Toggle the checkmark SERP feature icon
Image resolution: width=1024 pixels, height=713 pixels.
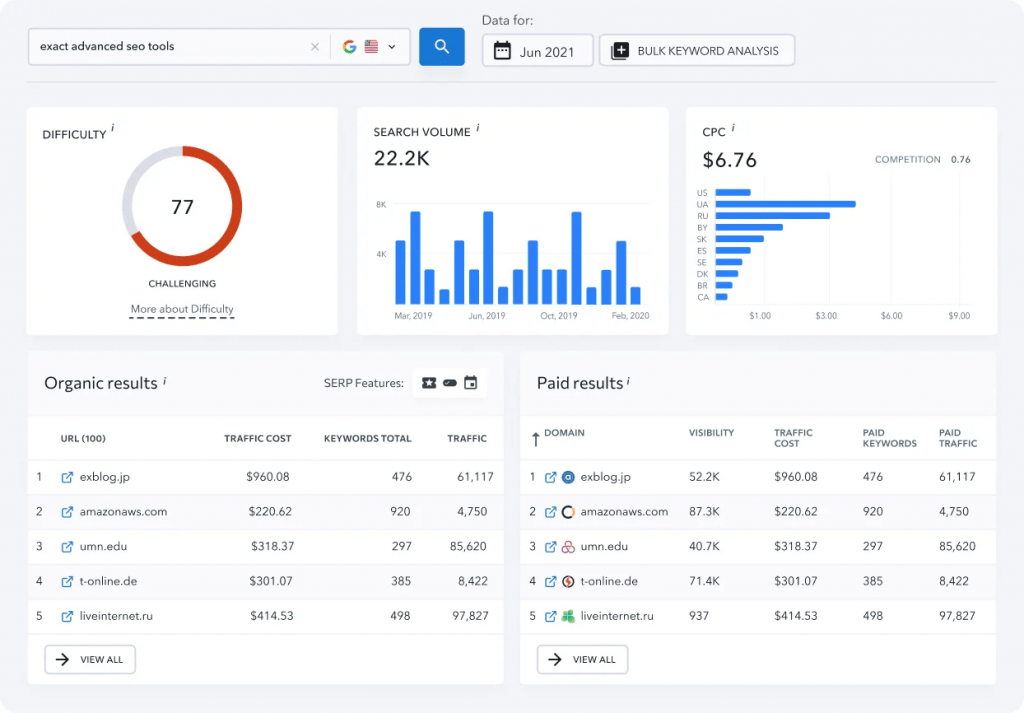click(x=450, y=382)
